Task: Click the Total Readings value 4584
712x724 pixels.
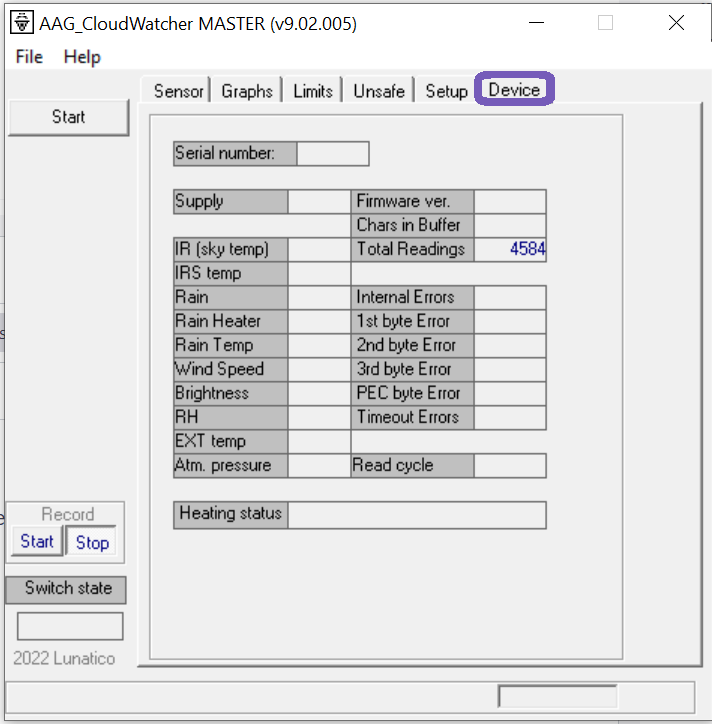Action: [510, 250]
